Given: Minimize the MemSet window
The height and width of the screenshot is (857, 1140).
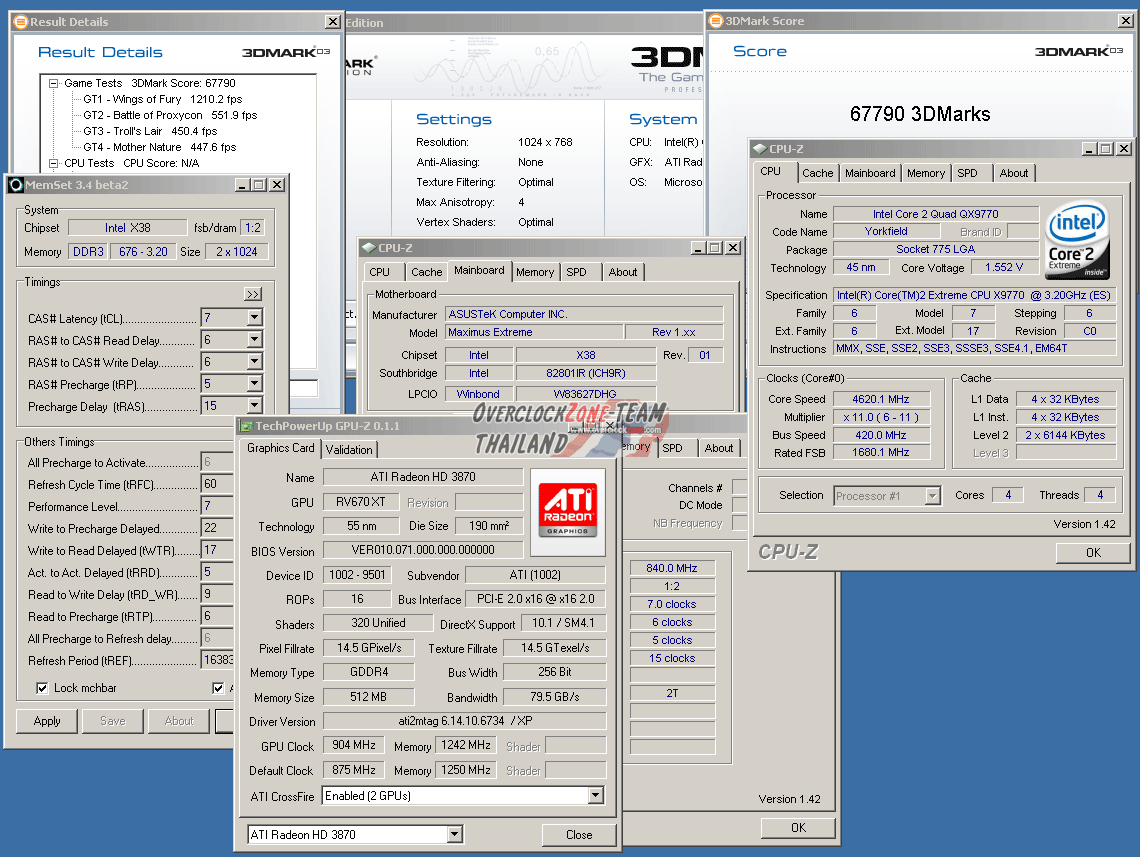Looking at the screenshot, I should (244, 185).
